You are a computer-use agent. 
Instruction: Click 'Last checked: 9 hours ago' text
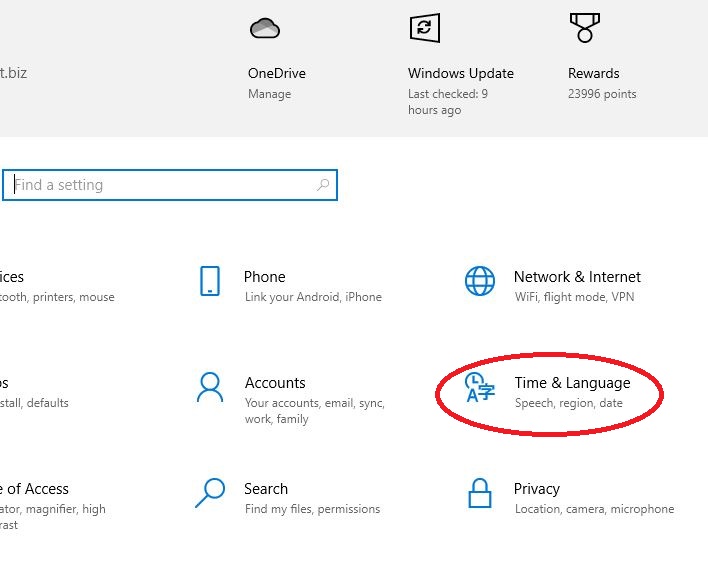(x=448, y=102)
